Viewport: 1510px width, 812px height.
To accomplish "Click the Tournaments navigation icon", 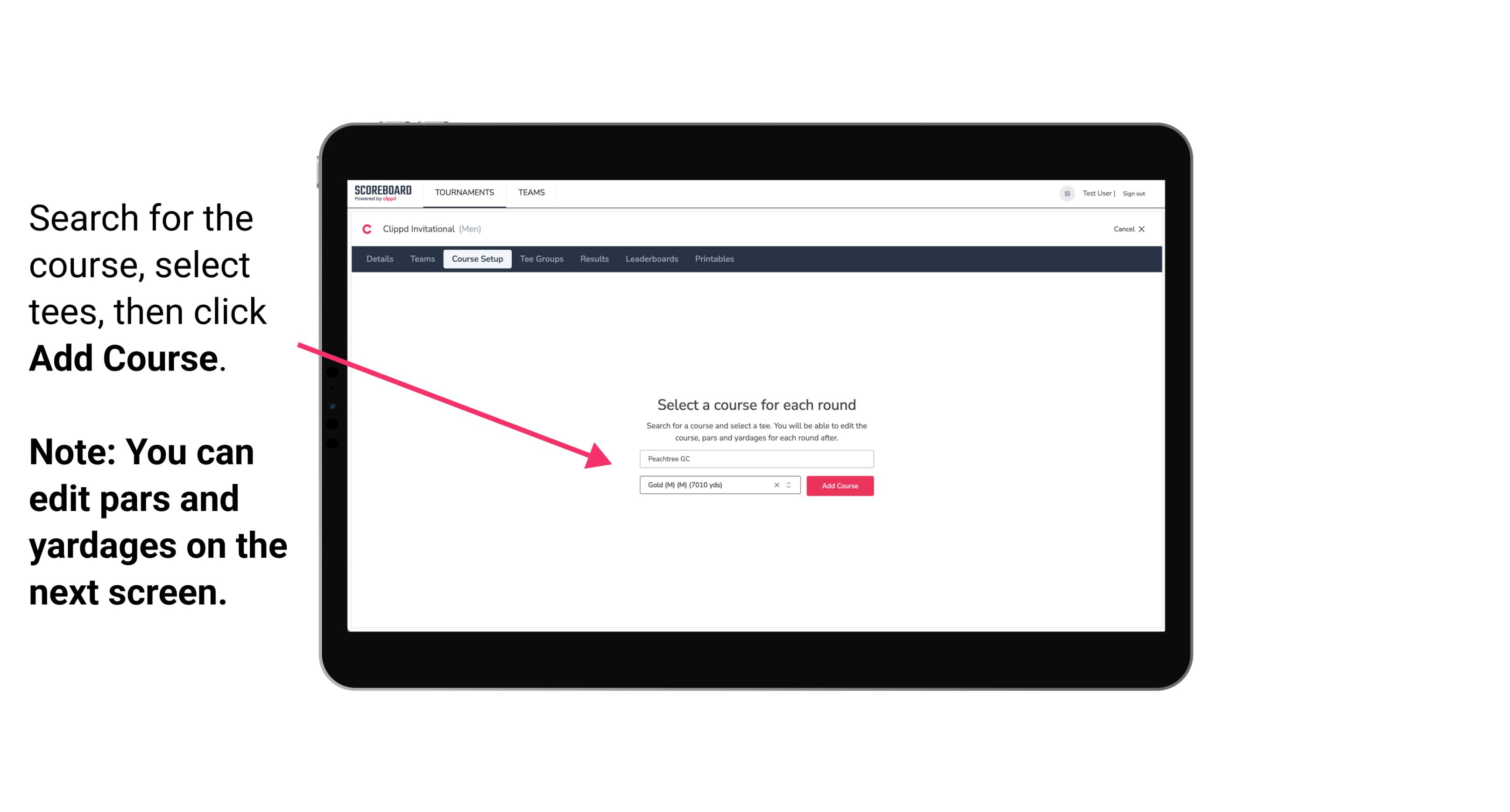I will tap(464, 192).
